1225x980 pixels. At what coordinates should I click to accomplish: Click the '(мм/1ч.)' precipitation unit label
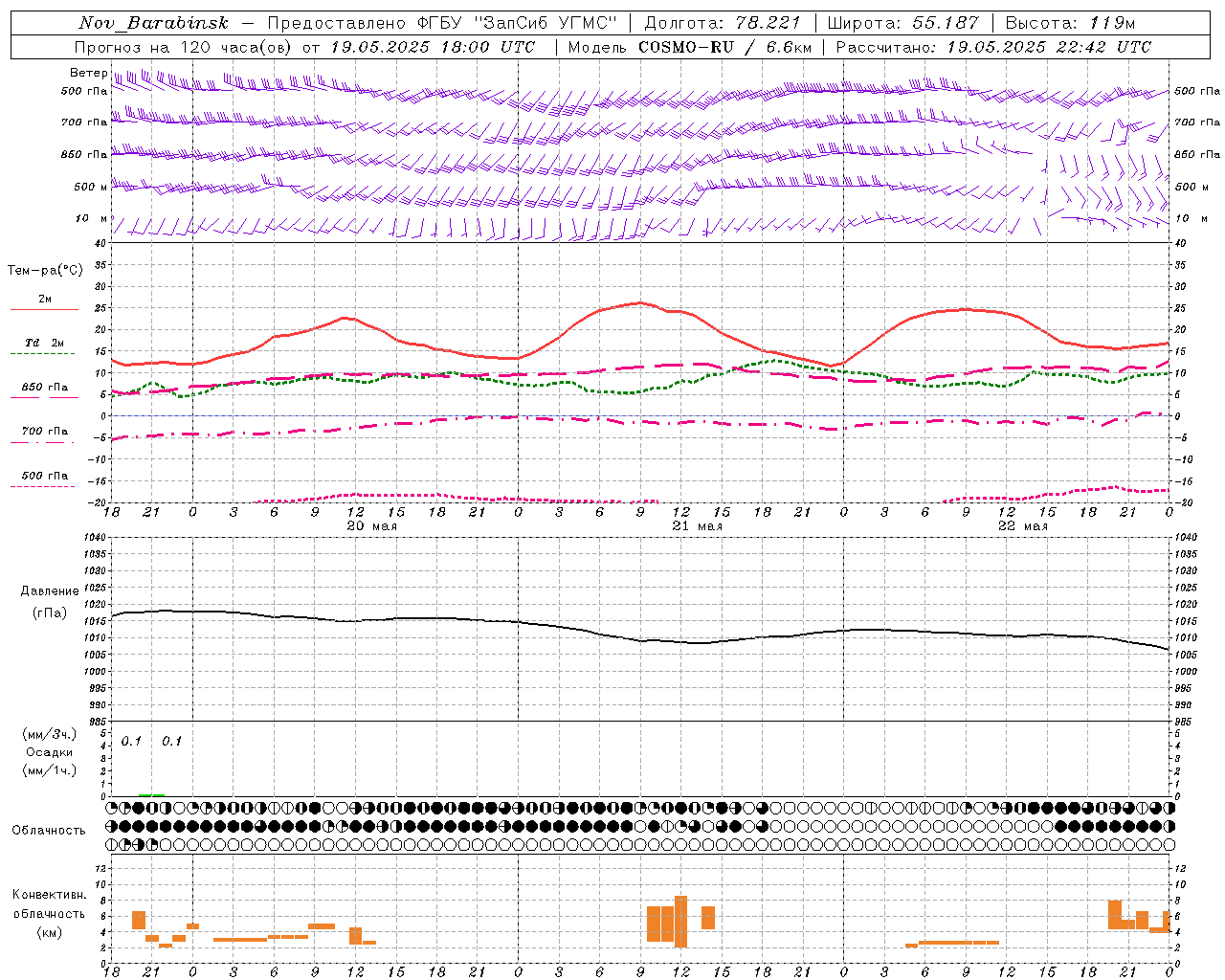point(49,770)
